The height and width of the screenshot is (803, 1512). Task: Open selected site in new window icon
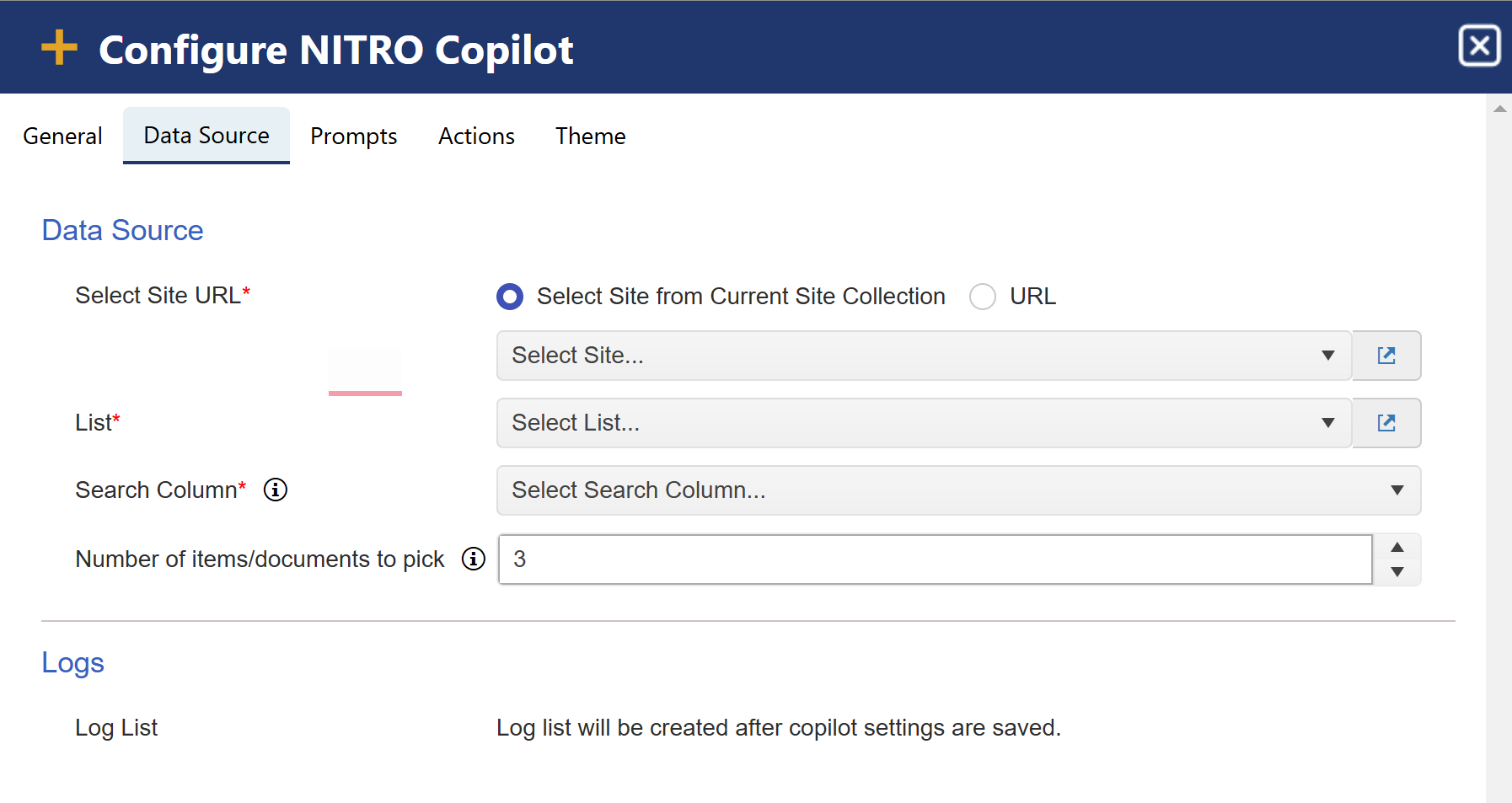[x=1386, y=356]
